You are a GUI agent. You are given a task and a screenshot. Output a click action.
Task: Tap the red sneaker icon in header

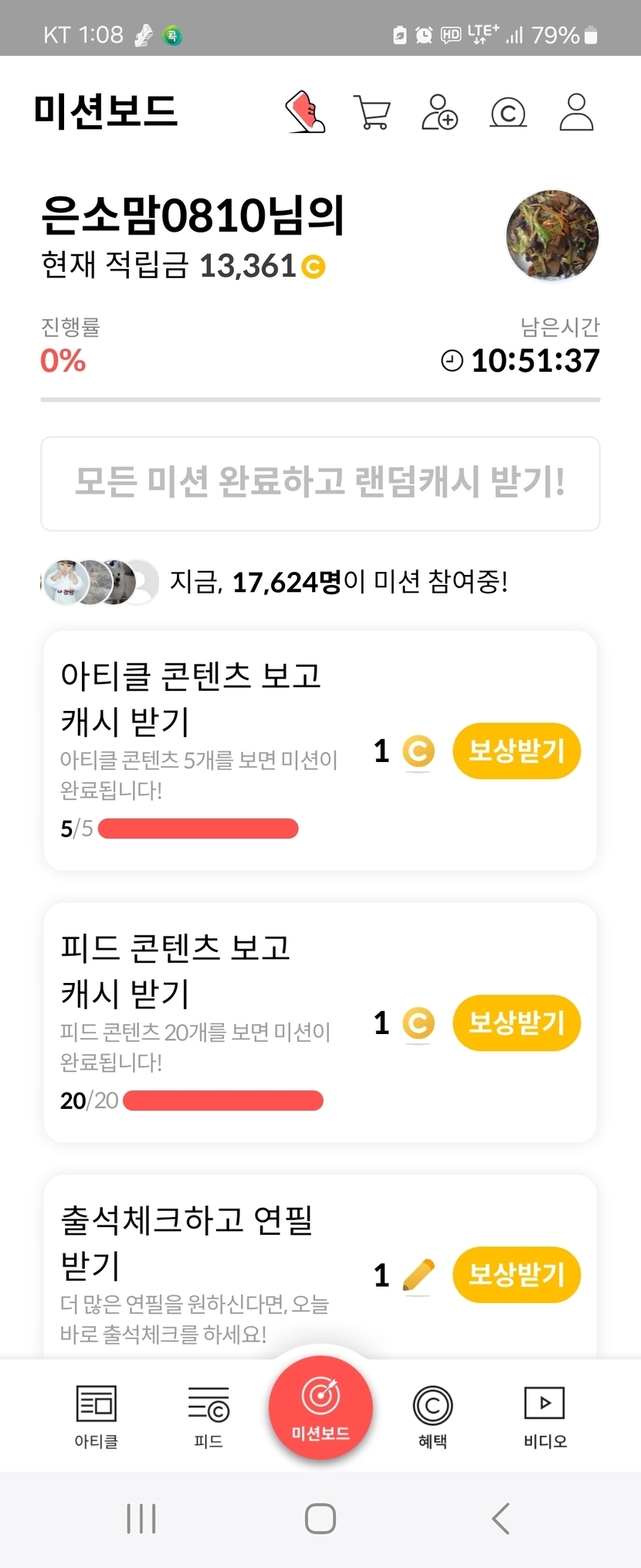point(306,112)
